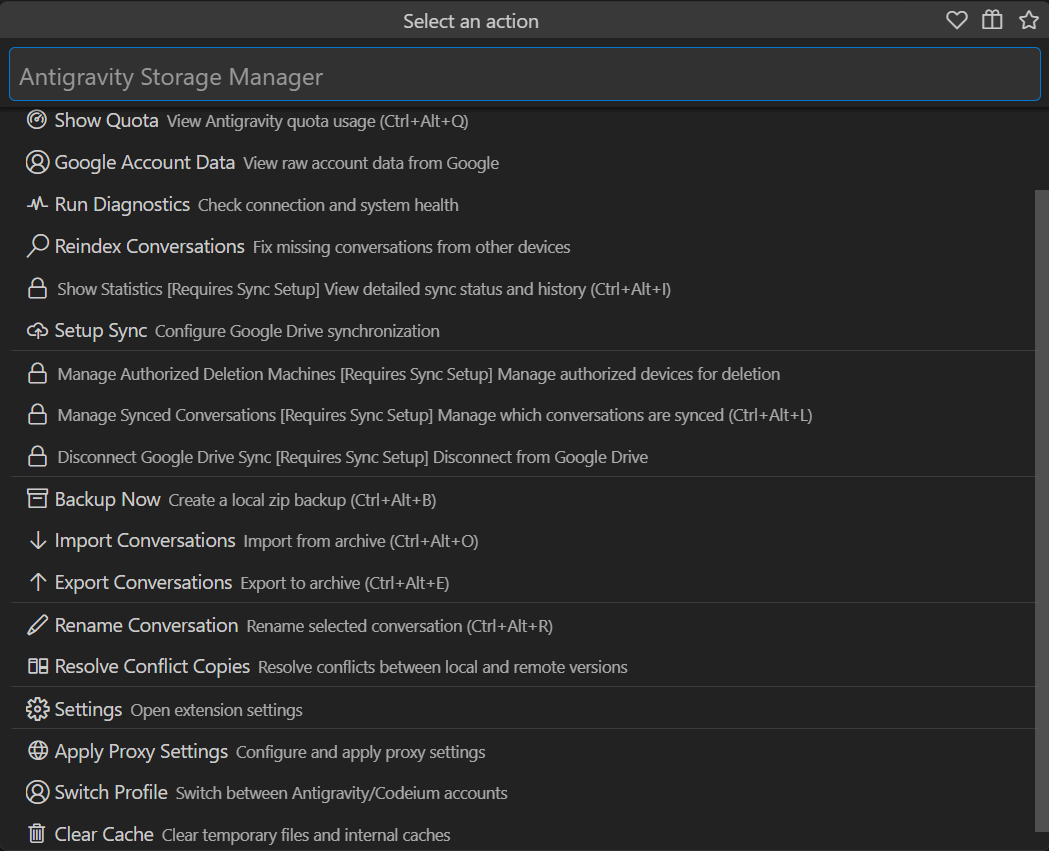
Task: Select the Run Diagnostics pulse icon
Action: 37,203
